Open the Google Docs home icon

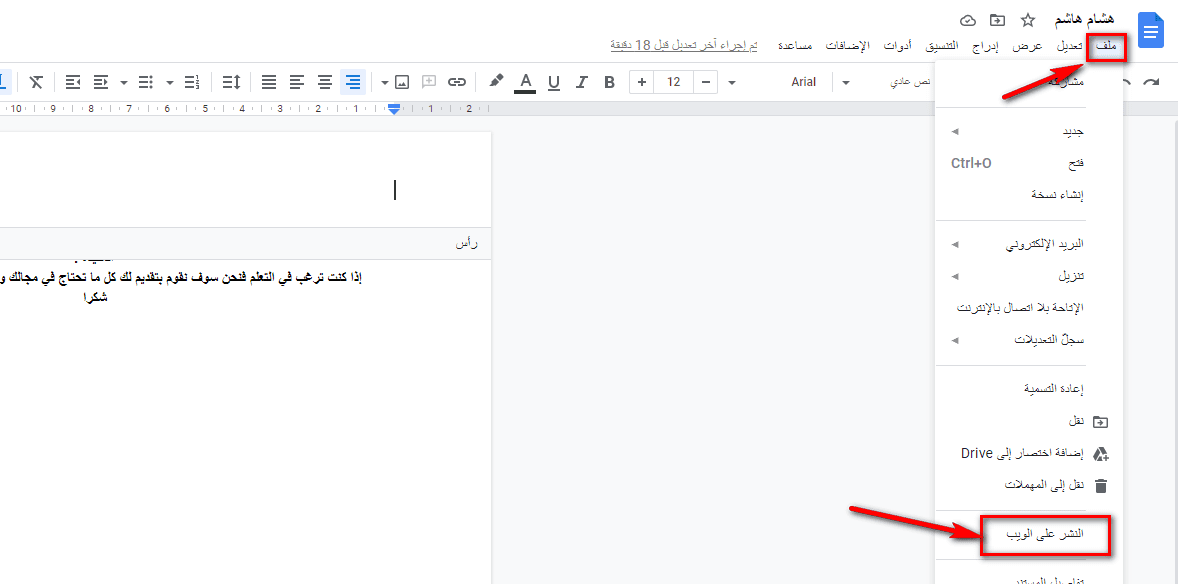pos(1150,31)
